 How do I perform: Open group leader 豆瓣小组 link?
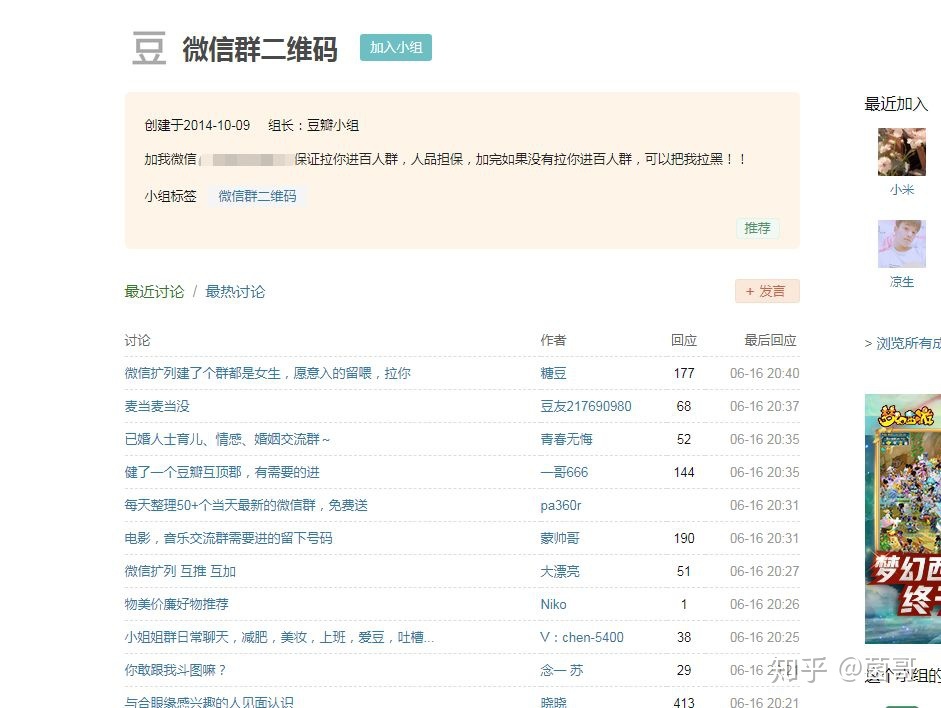[333, 125]
